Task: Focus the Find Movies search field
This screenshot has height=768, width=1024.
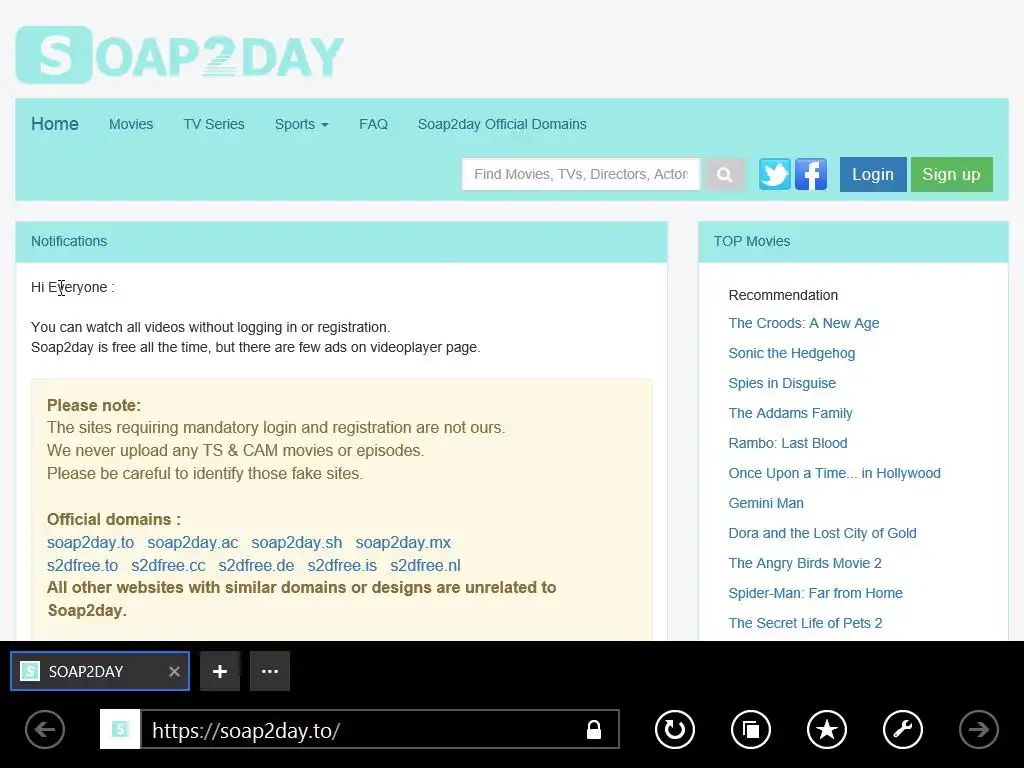Action: 581,174
